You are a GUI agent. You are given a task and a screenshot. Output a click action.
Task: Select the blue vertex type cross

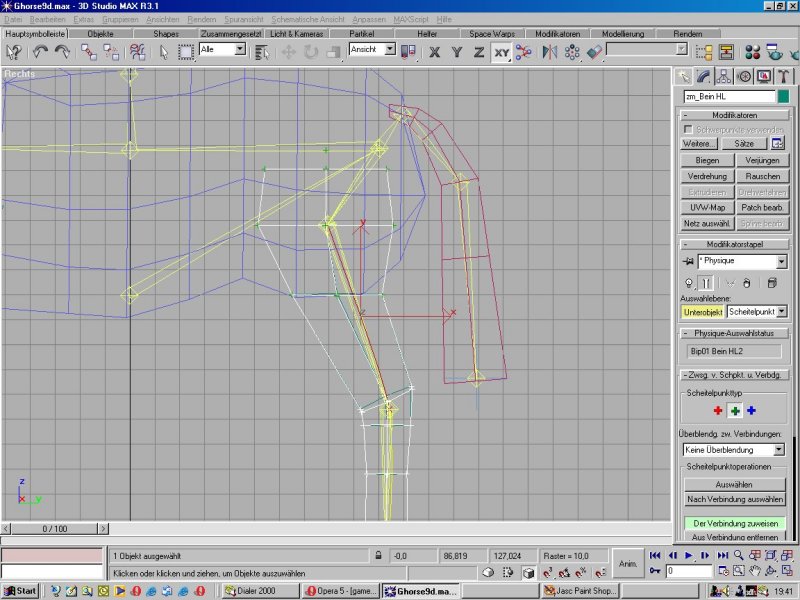click(x=750, y=410)
